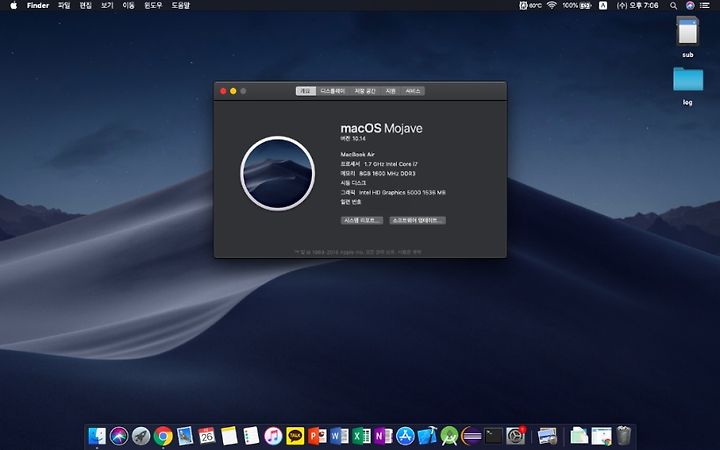Click 1.7 GHz Intel Core i7 text
This screenshot has width=720, height=450.
coord(391,164)
